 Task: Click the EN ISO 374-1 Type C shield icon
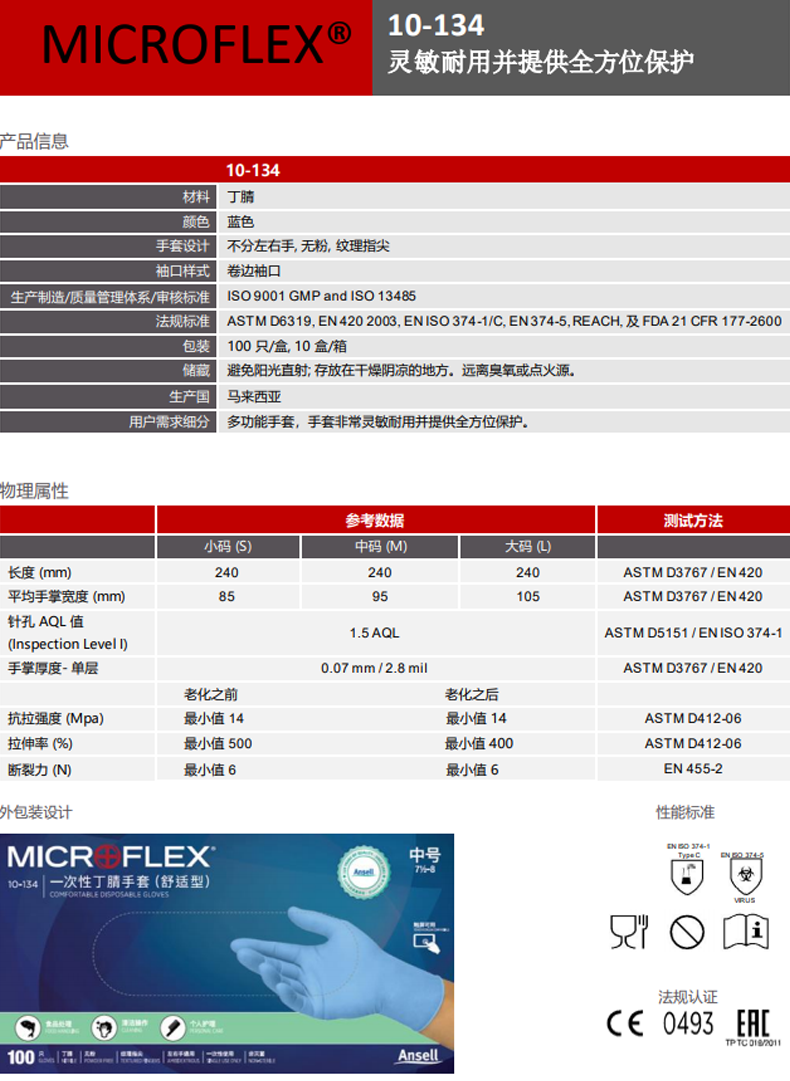[x=687, y=876]
